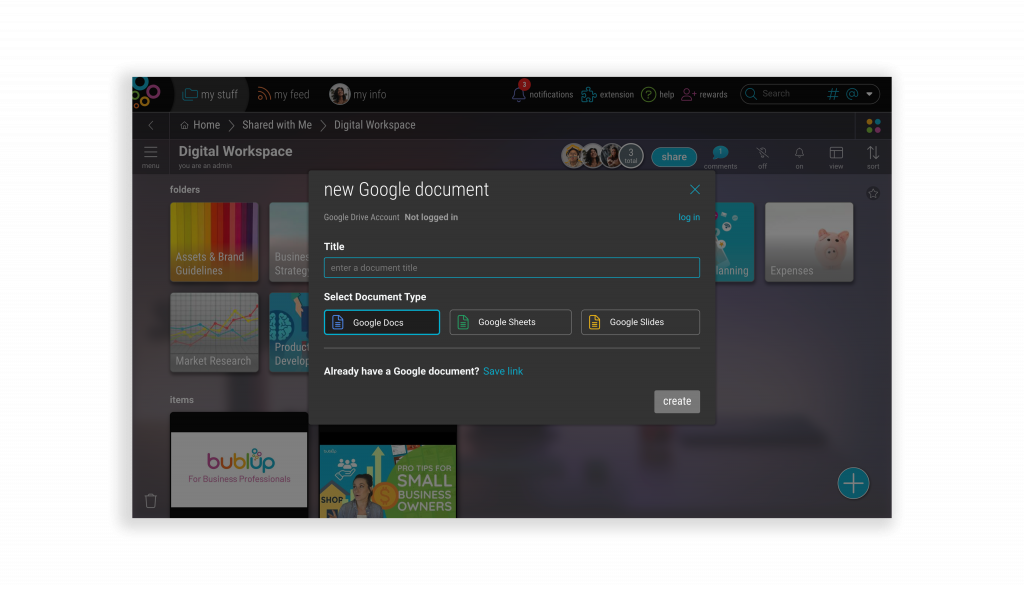Expand the search bar dropdown arrow
The width and height of the screenshot is (1024, 595).
coord(870,94)
